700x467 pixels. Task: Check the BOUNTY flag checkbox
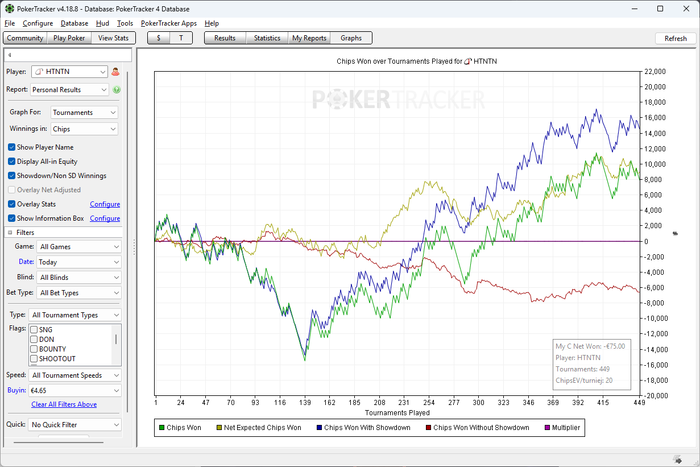[33, 349]
